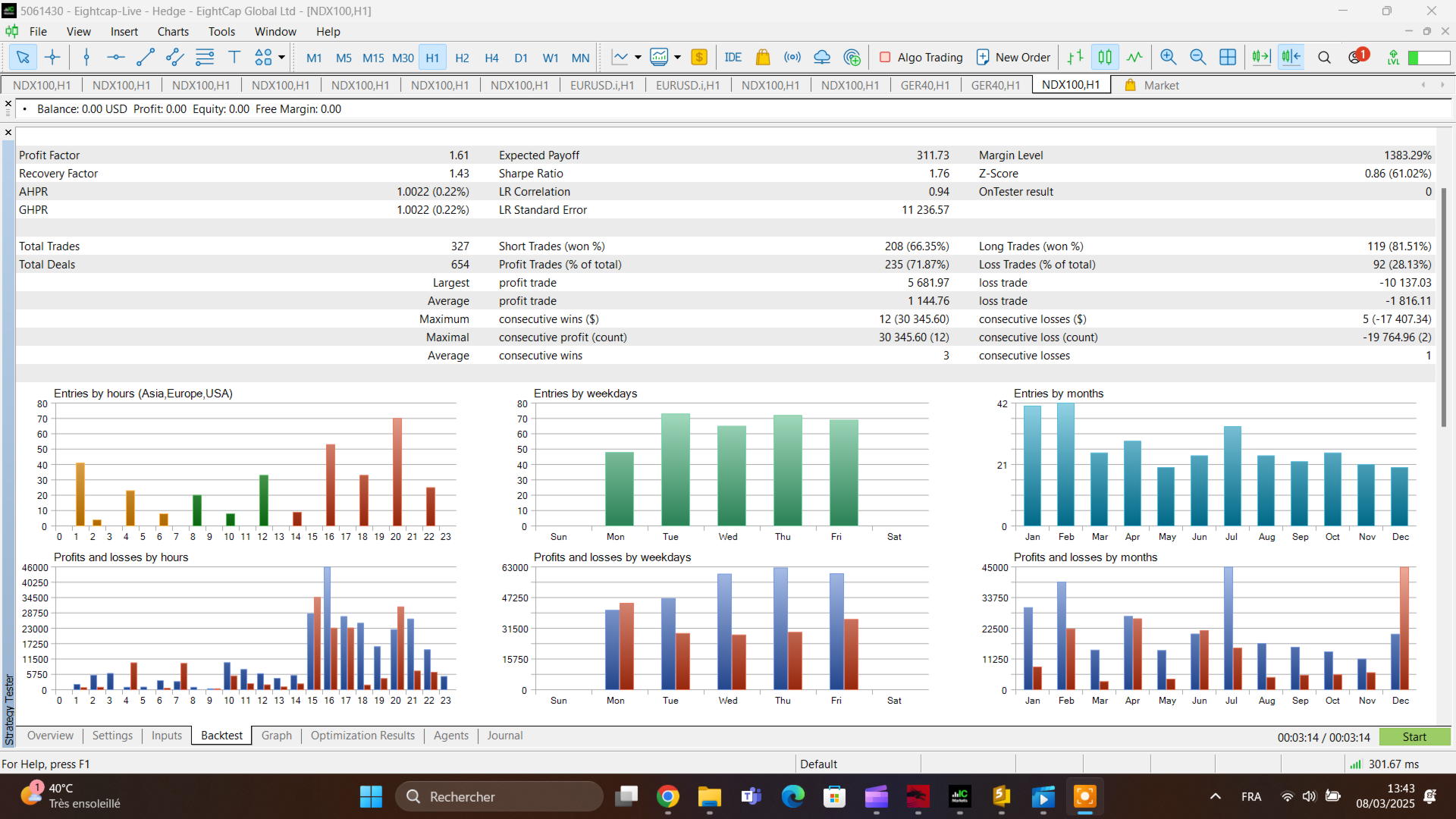Open the Windows taskbar search box
1456x819 pixels.
499,796
